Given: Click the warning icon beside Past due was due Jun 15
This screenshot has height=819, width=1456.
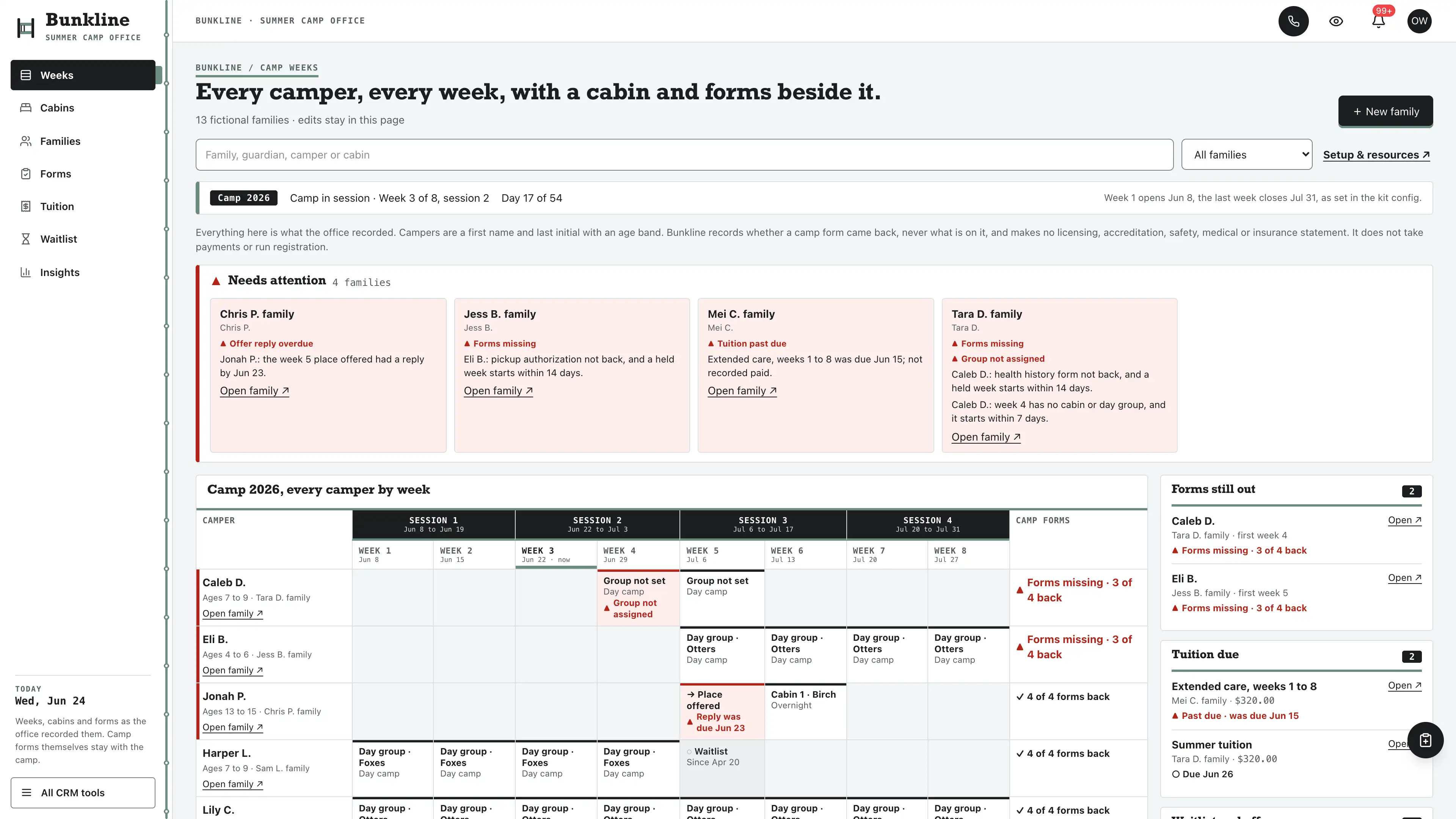Looking at the screenshot, I should tap(1175, 716).
